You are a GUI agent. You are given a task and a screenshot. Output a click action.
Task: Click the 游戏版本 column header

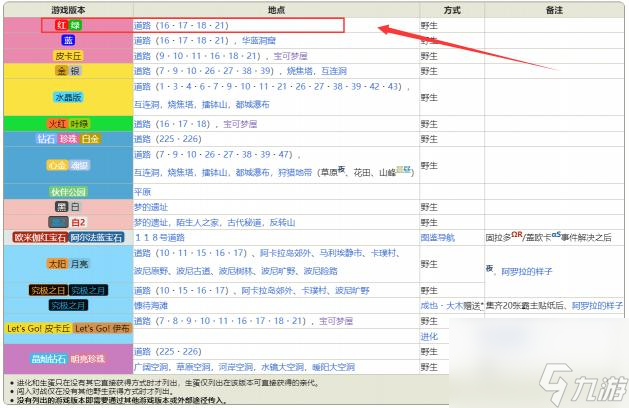pyautogui.click(x=67, y=6)
